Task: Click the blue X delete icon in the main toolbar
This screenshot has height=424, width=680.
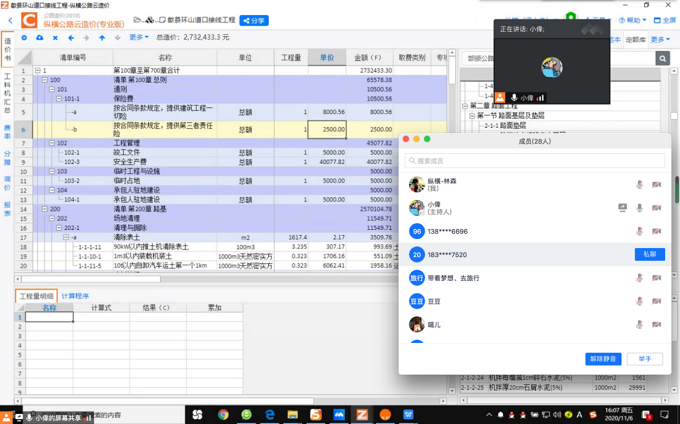Action: coord(55,38)
